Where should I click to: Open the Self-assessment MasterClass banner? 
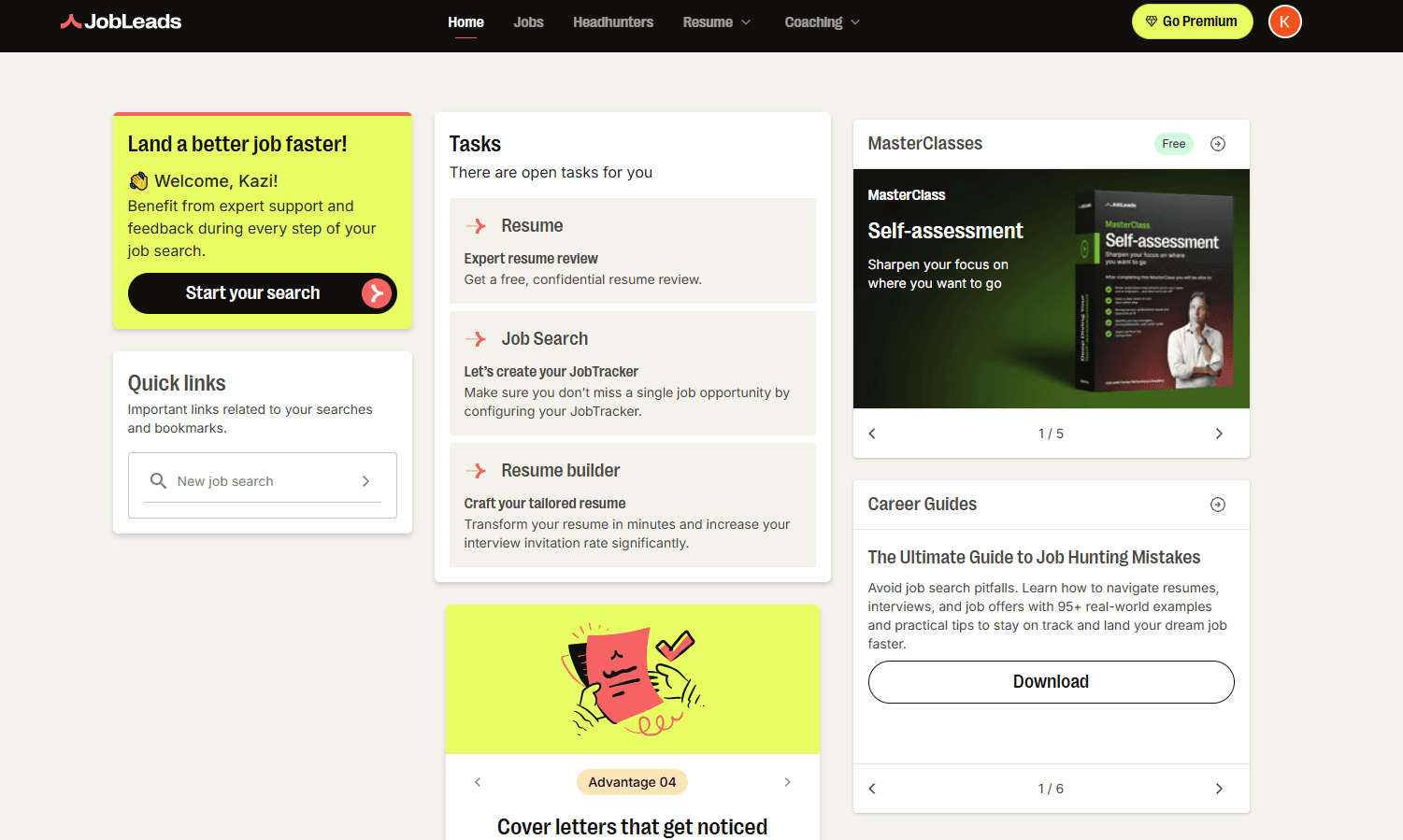(1052, 289)
